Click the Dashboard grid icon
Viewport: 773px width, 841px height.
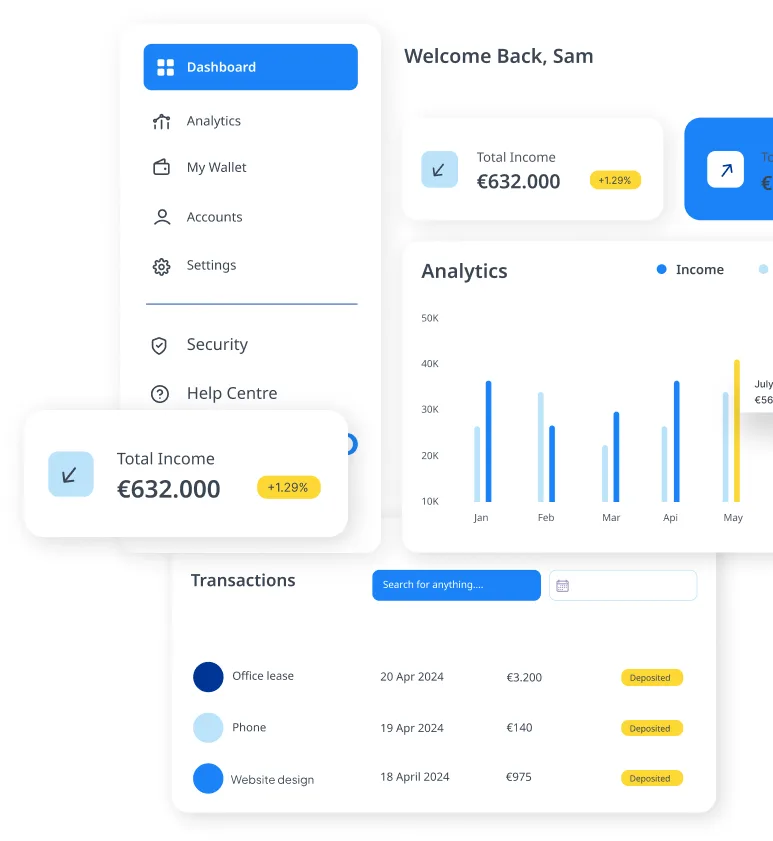pyautogui.click(x=165, y=68)
